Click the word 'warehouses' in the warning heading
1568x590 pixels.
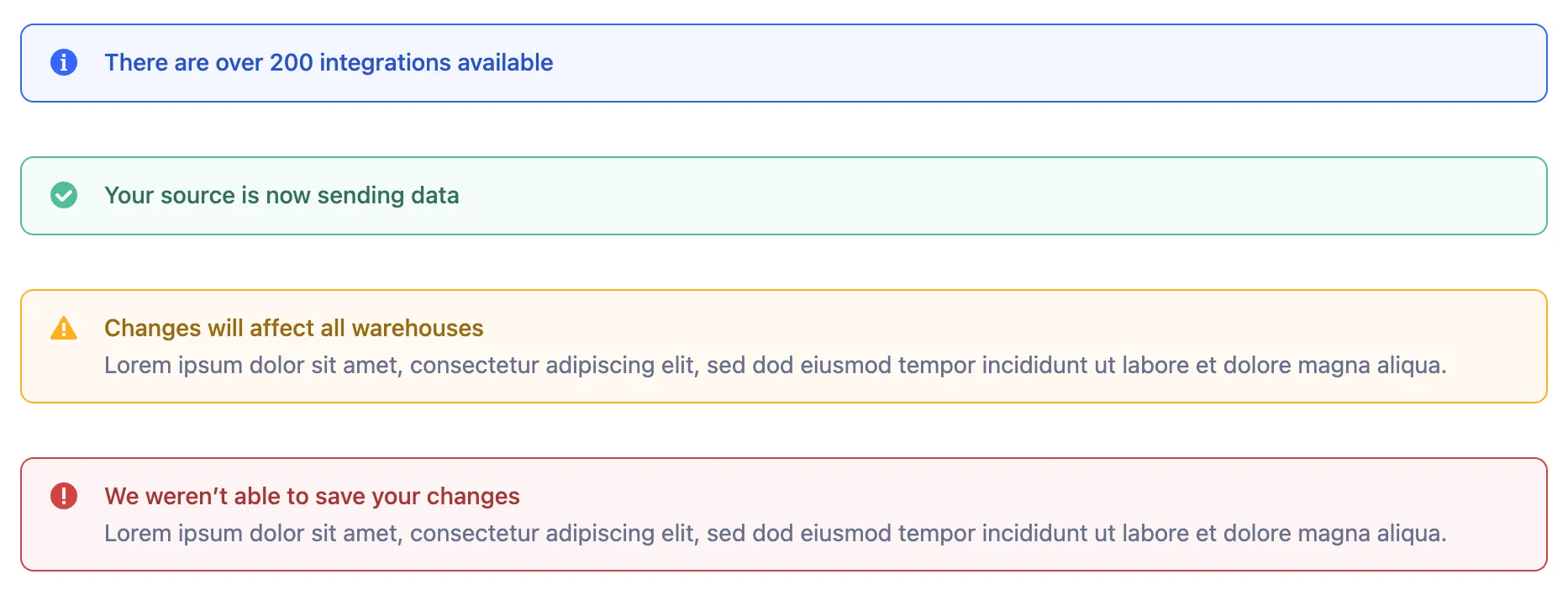pyautogui.click(x=417, y=328)
